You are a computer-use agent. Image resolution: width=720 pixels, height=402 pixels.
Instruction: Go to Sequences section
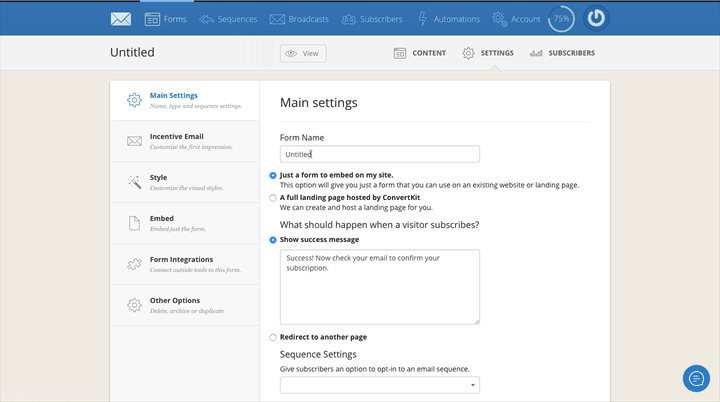(x=228, y=19)
